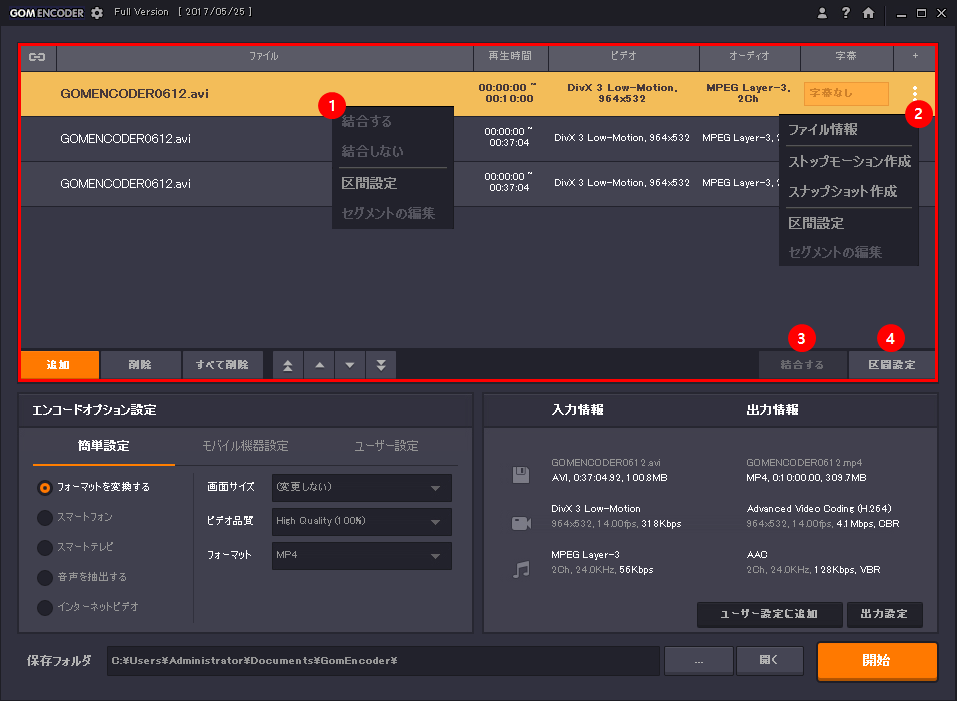Click the browse ... button for save folder
This screenshot has width=957, height=701.
tap(699, 661)
